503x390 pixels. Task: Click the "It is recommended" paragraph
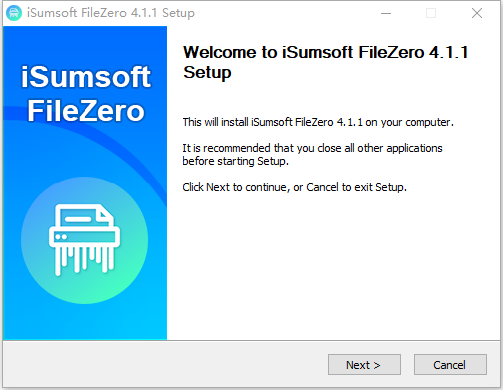click(312, 155)
